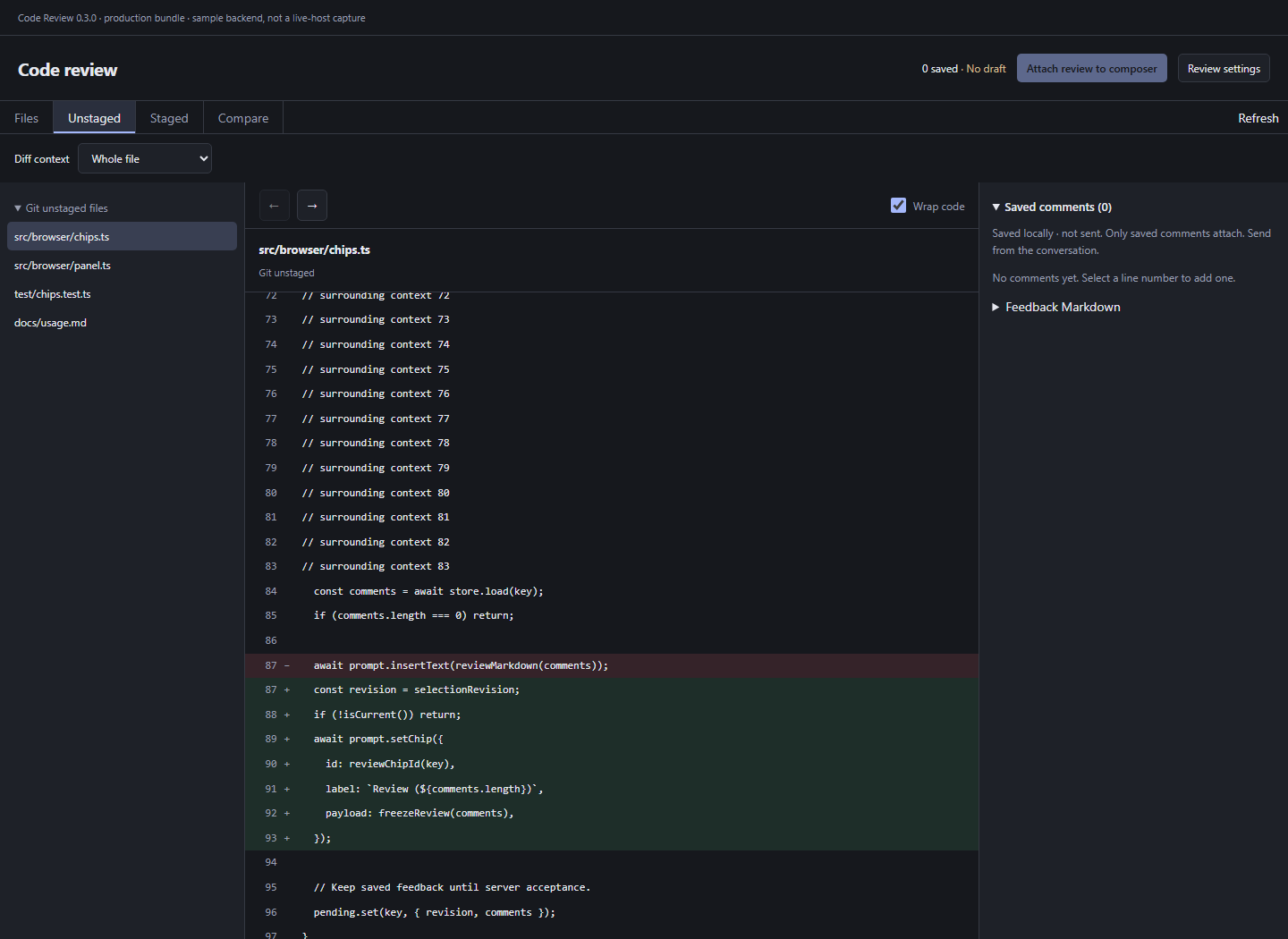Click the 'Git unstaged' label under file title
This screenshot has width=1288, height=939.
(286, 273)
